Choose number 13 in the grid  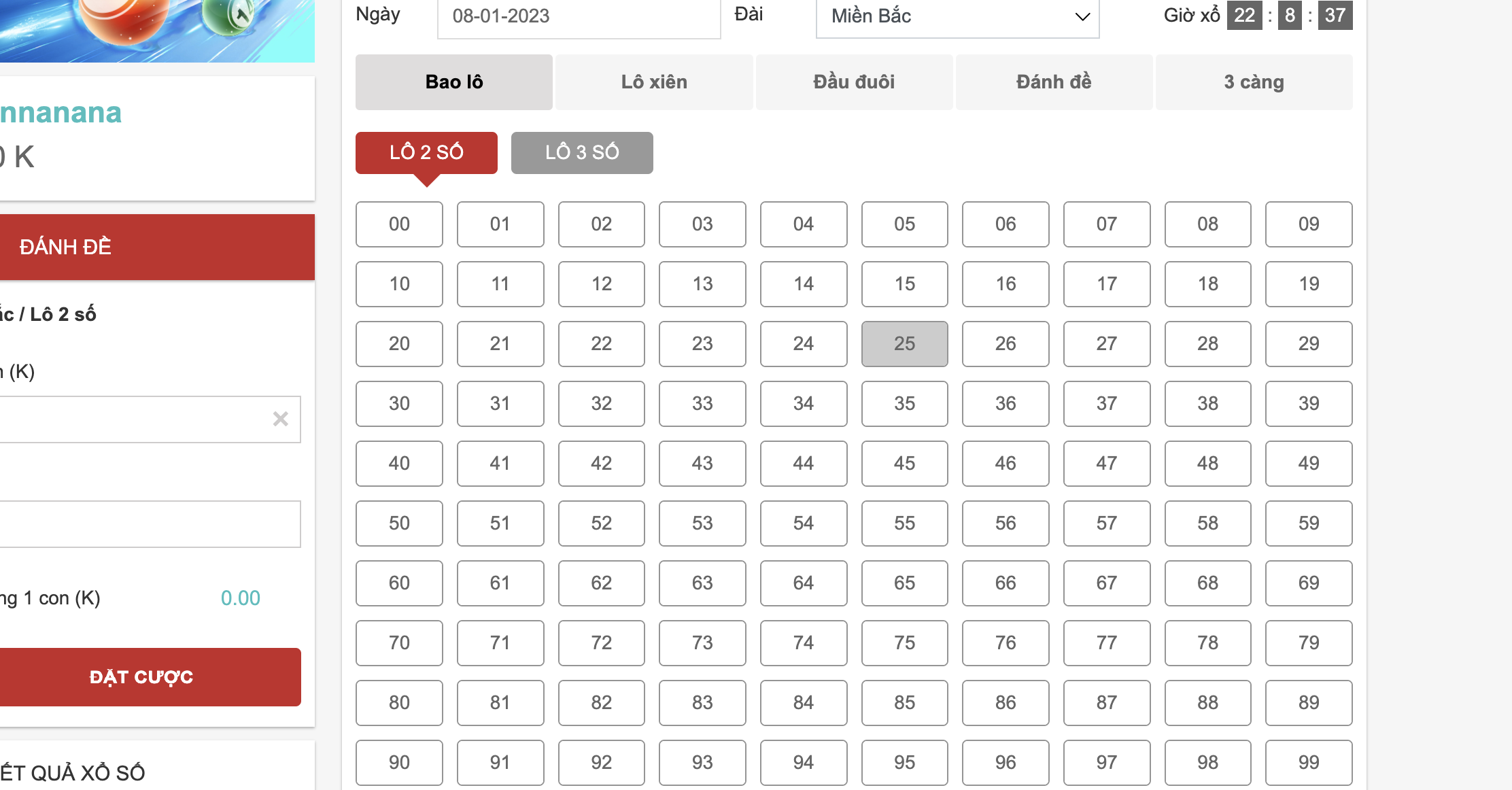click(x=702, y=284)
